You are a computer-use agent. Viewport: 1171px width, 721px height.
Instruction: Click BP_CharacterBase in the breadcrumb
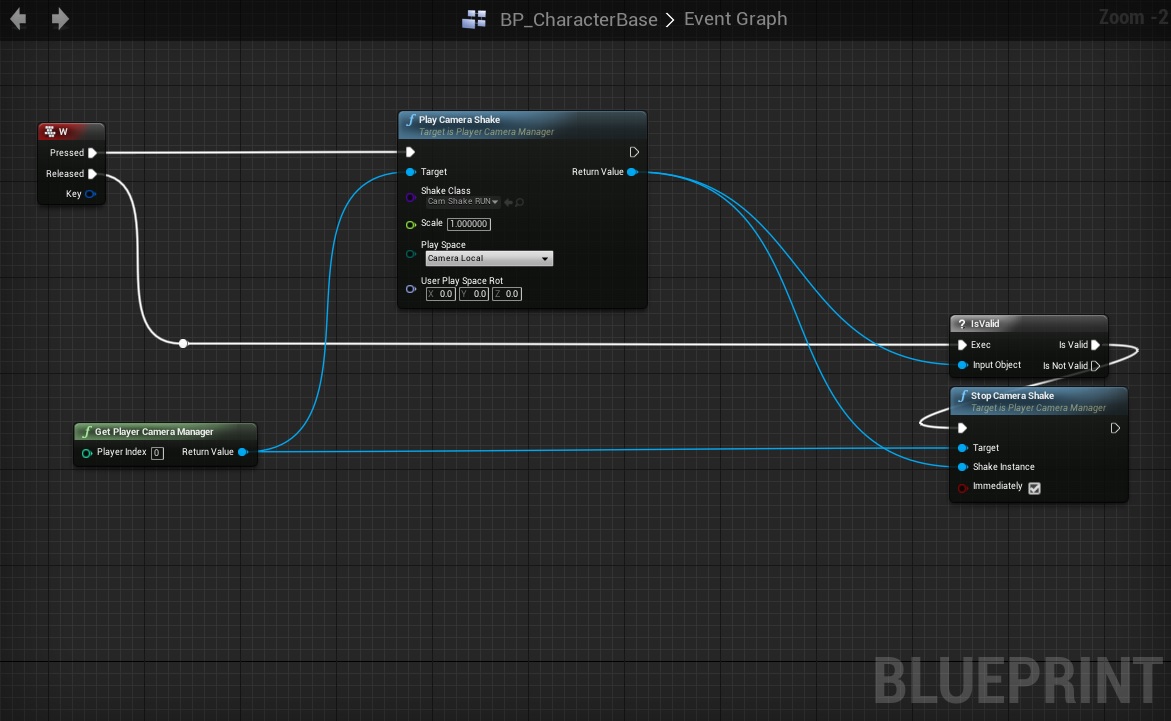tap(578, 19)
